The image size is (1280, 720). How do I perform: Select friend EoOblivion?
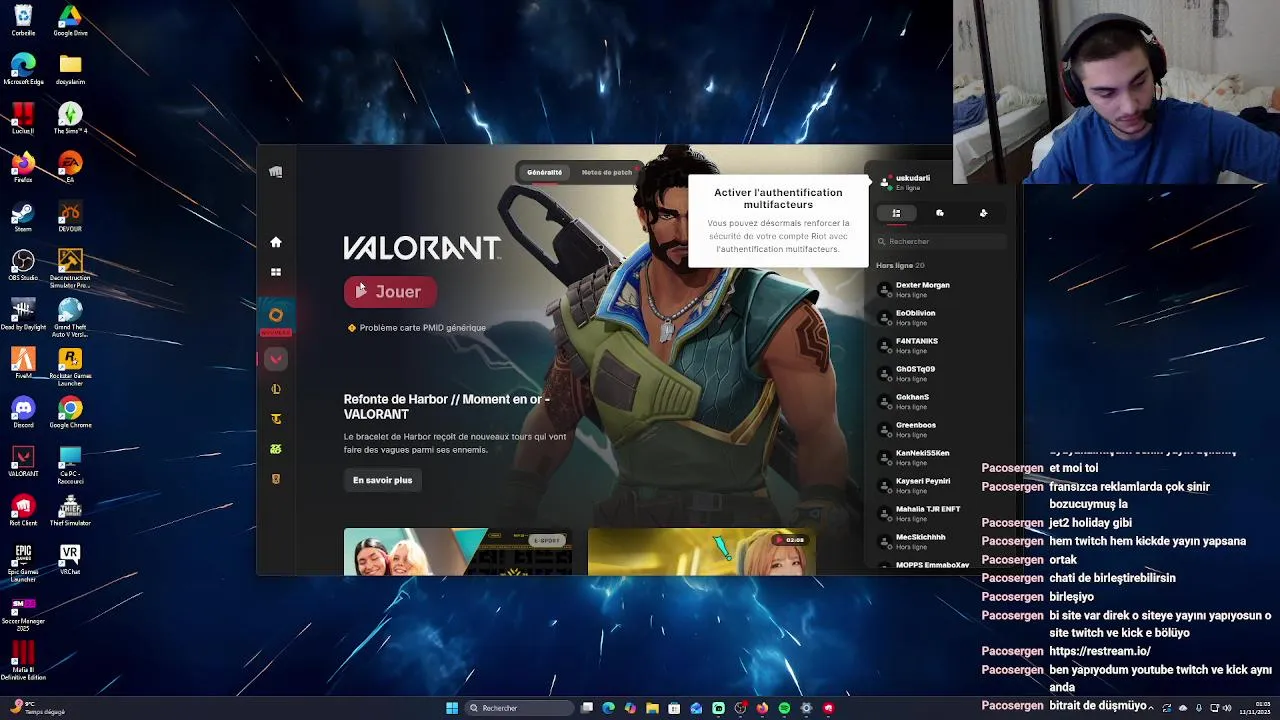click(940, 317)
